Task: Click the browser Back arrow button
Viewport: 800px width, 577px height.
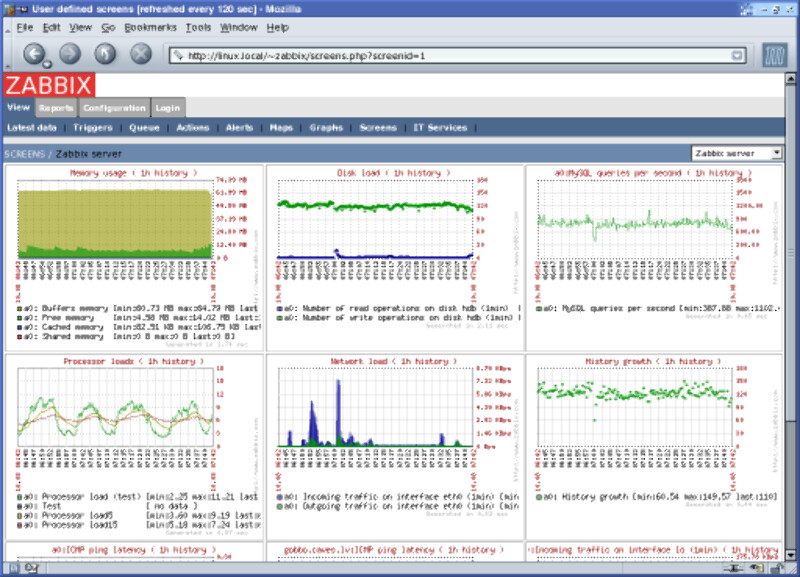Action: 35,54
